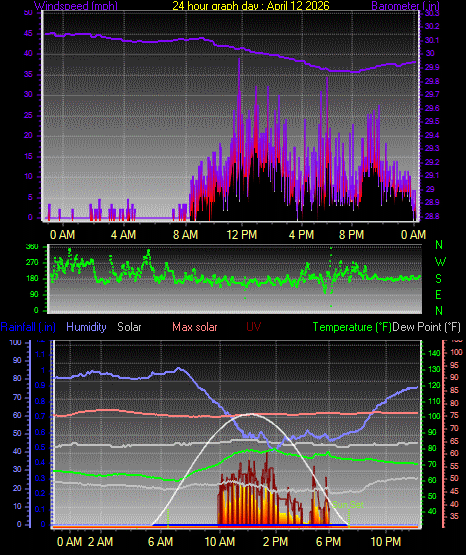The height and width of the screenshot is (555, 466).
Task: Click the '30.2' barometer tick
Action: pyautogui.click(x=432, y=26)
